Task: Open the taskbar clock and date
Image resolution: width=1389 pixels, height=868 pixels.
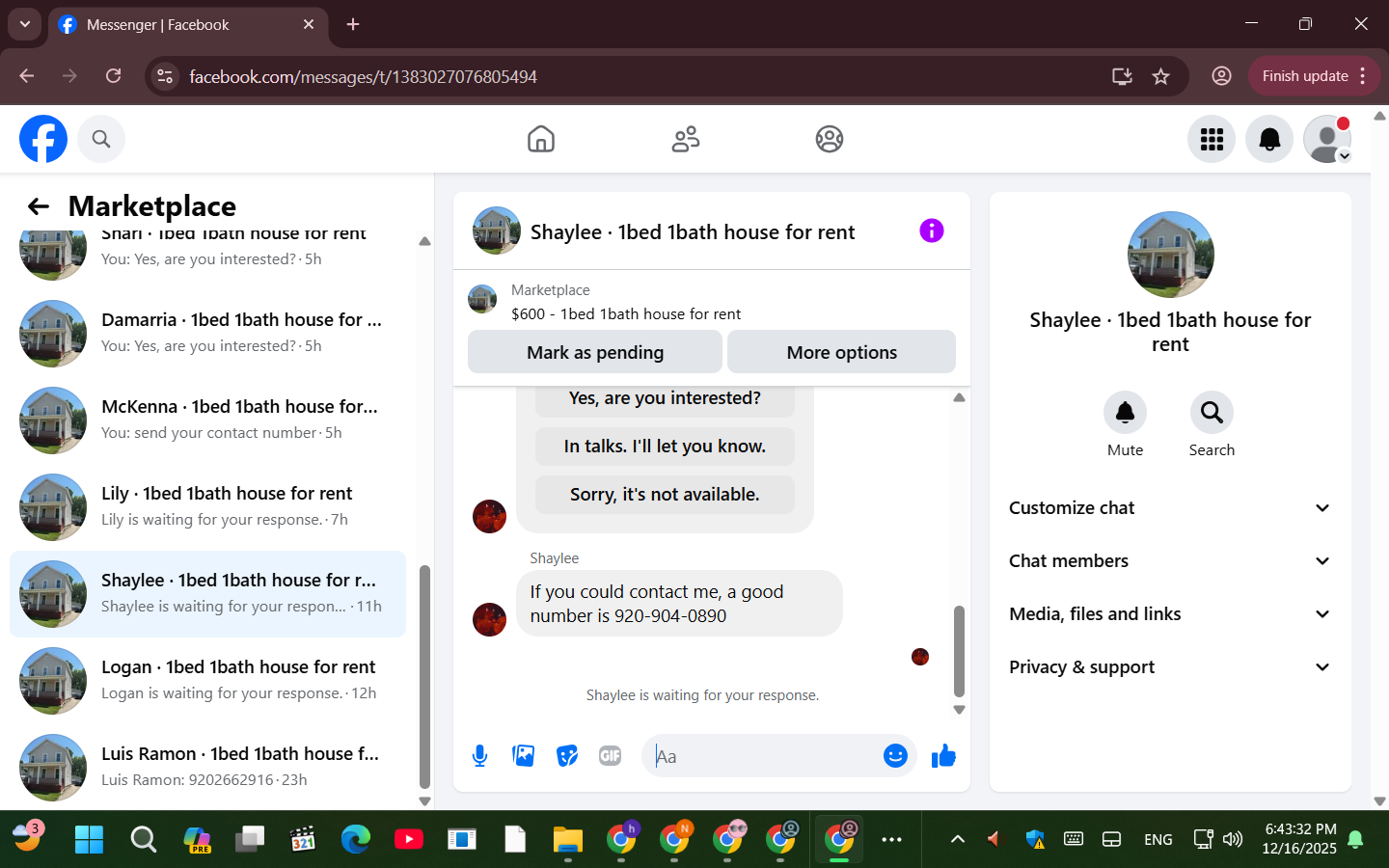Action: [x=1299, y=839]
